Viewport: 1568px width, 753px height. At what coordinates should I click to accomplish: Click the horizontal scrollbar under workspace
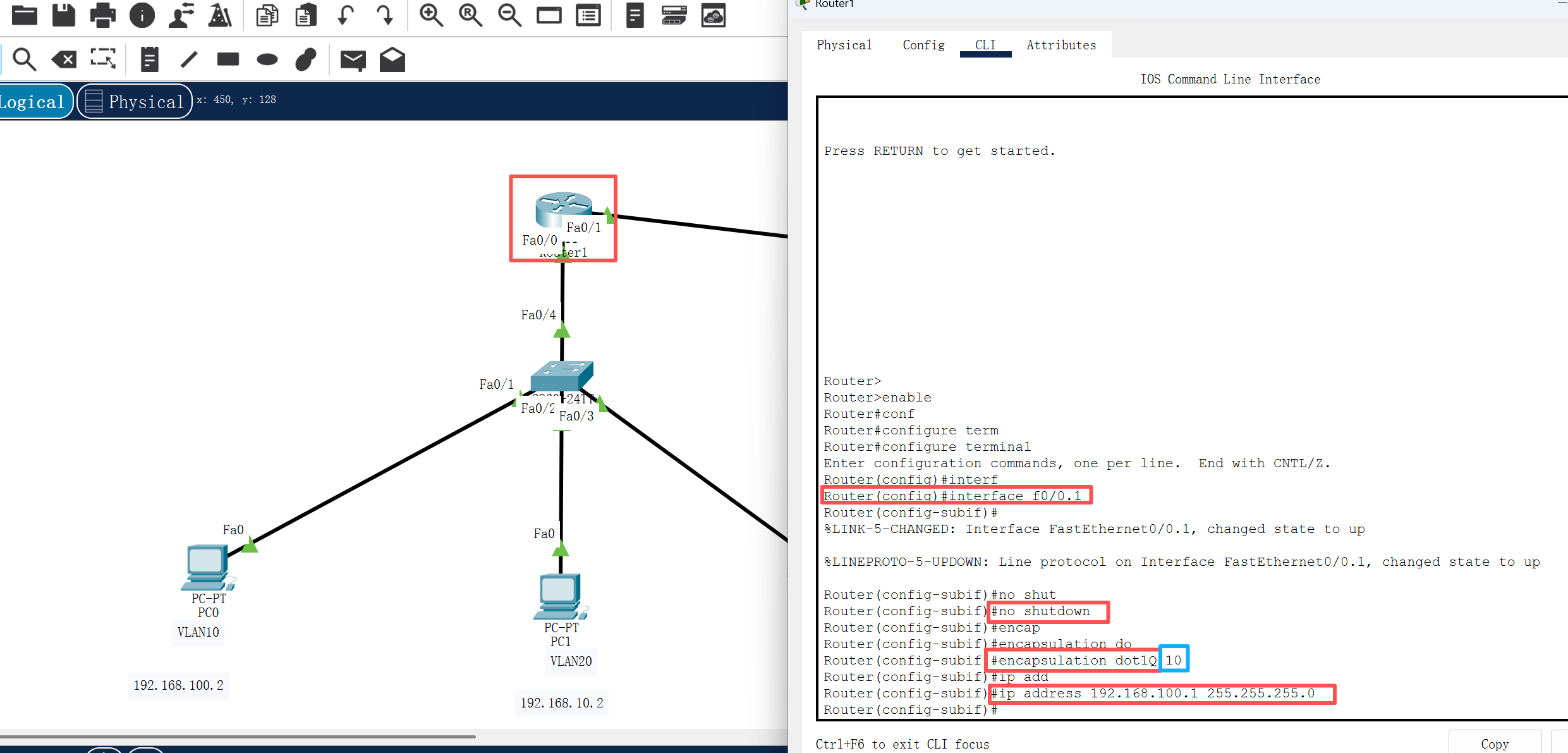tap(238, 737)
